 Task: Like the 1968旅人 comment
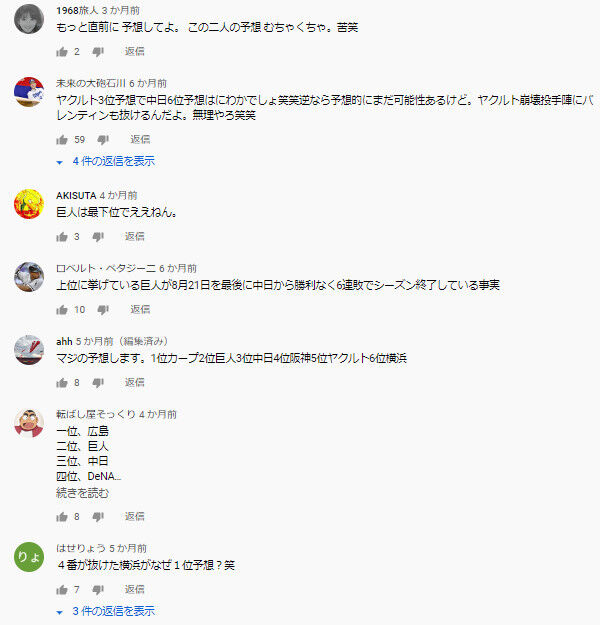[x=62, y=51]
